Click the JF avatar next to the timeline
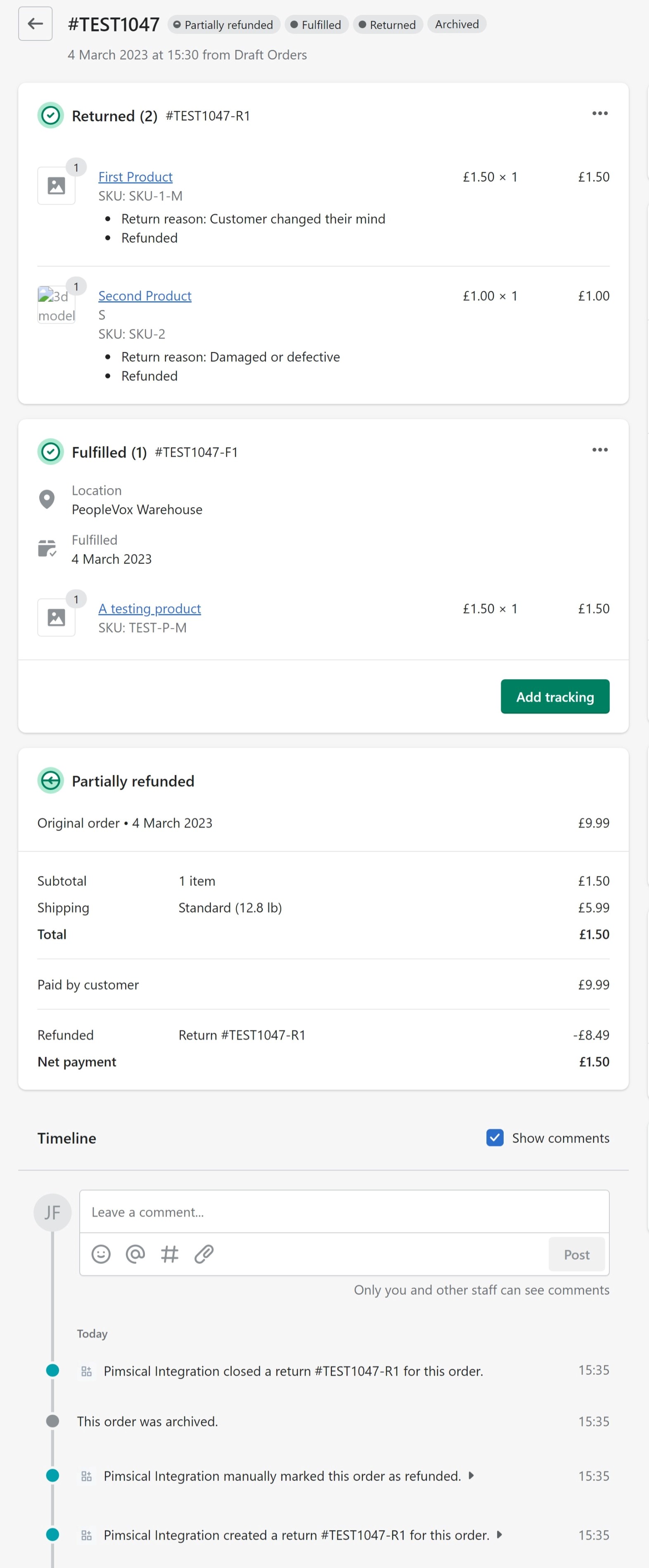 pos(52,1212)
